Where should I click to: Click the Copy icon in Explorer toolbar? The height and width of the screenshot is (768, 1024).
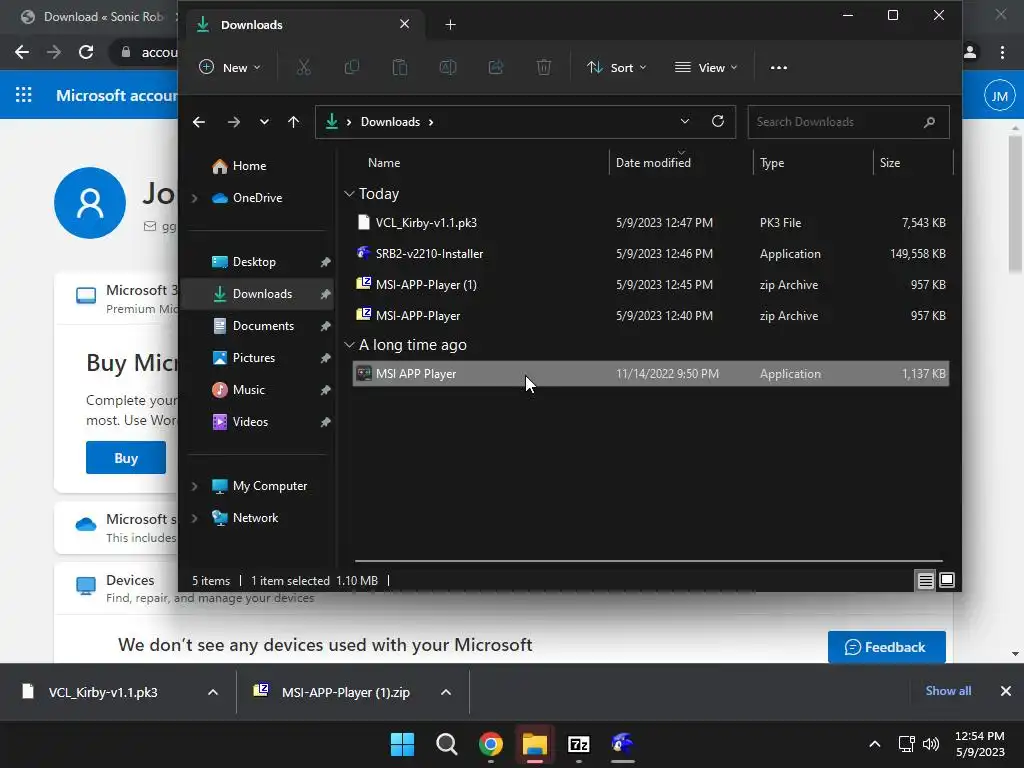click(351, 67)
